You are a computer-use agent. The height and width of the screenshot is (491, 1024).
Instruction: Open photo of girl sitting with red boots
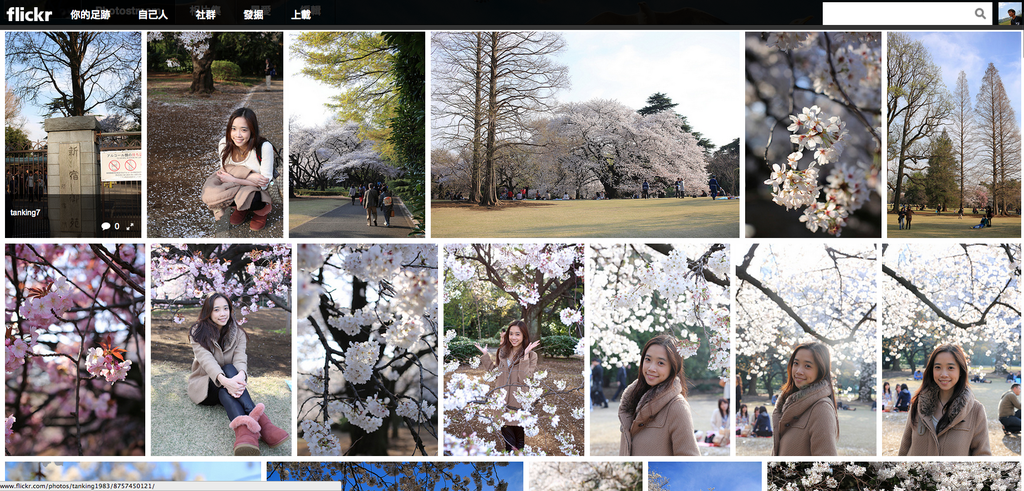tap(221, 350)
